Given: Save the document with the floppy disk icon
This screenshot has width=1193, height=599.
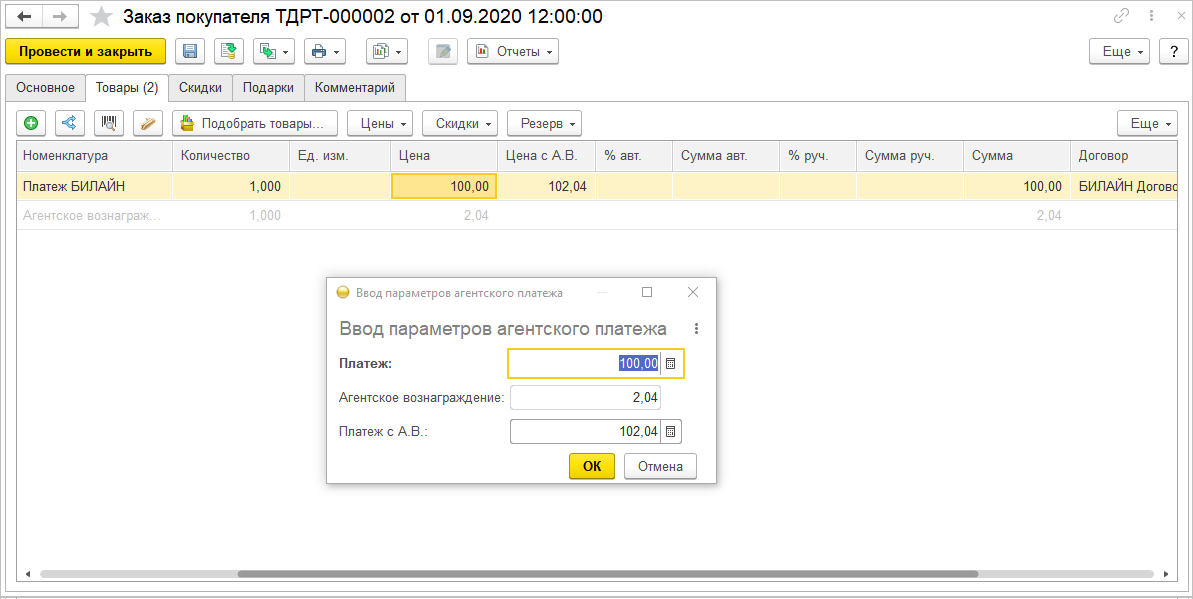Looking at the screenshot, I should click(190, 52).
